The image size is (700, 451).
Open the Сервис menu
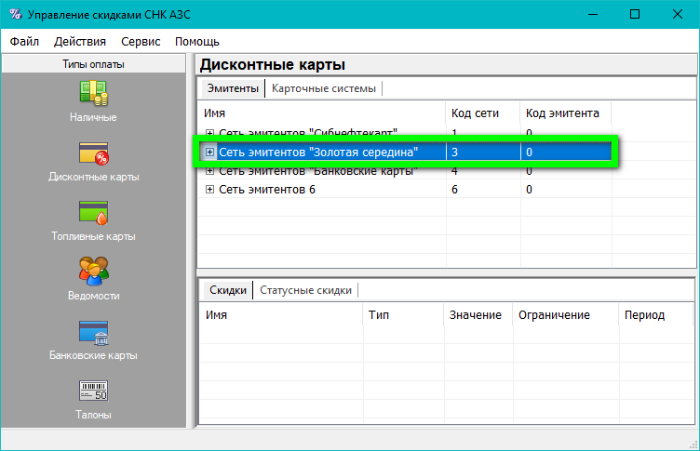click(141, 42)
